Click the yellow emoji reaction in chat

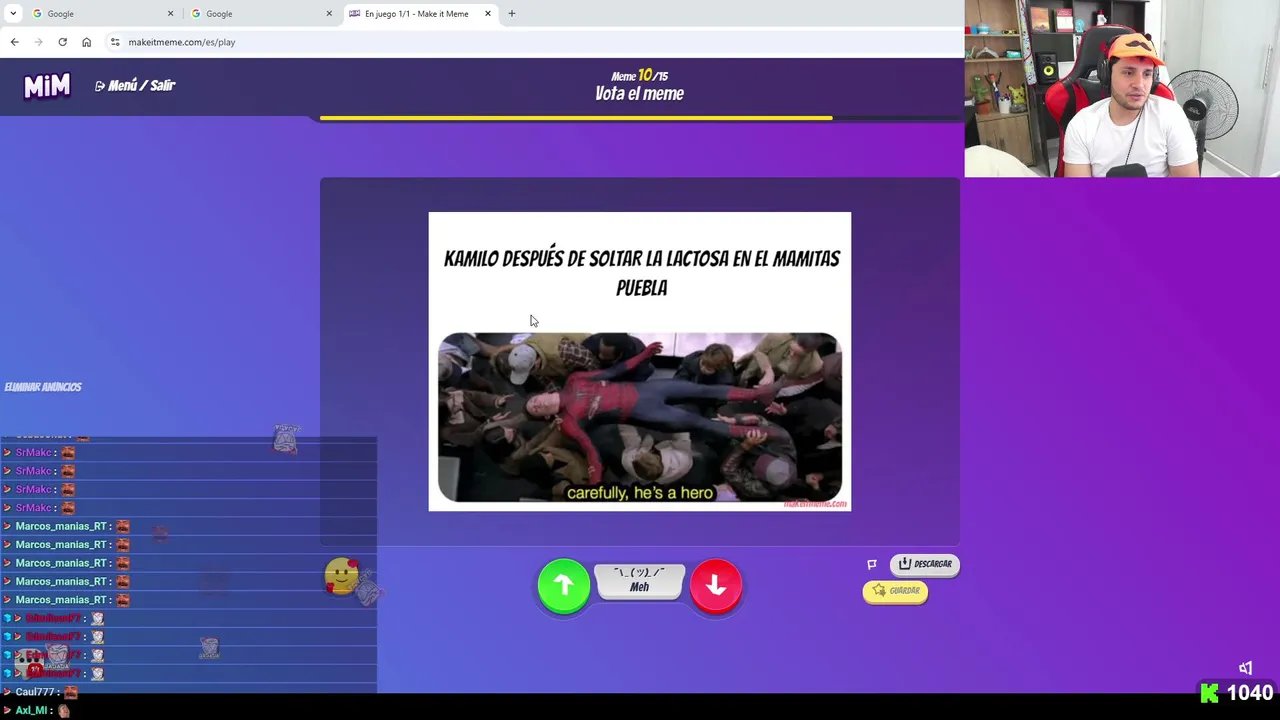click(x=341, y=577)
